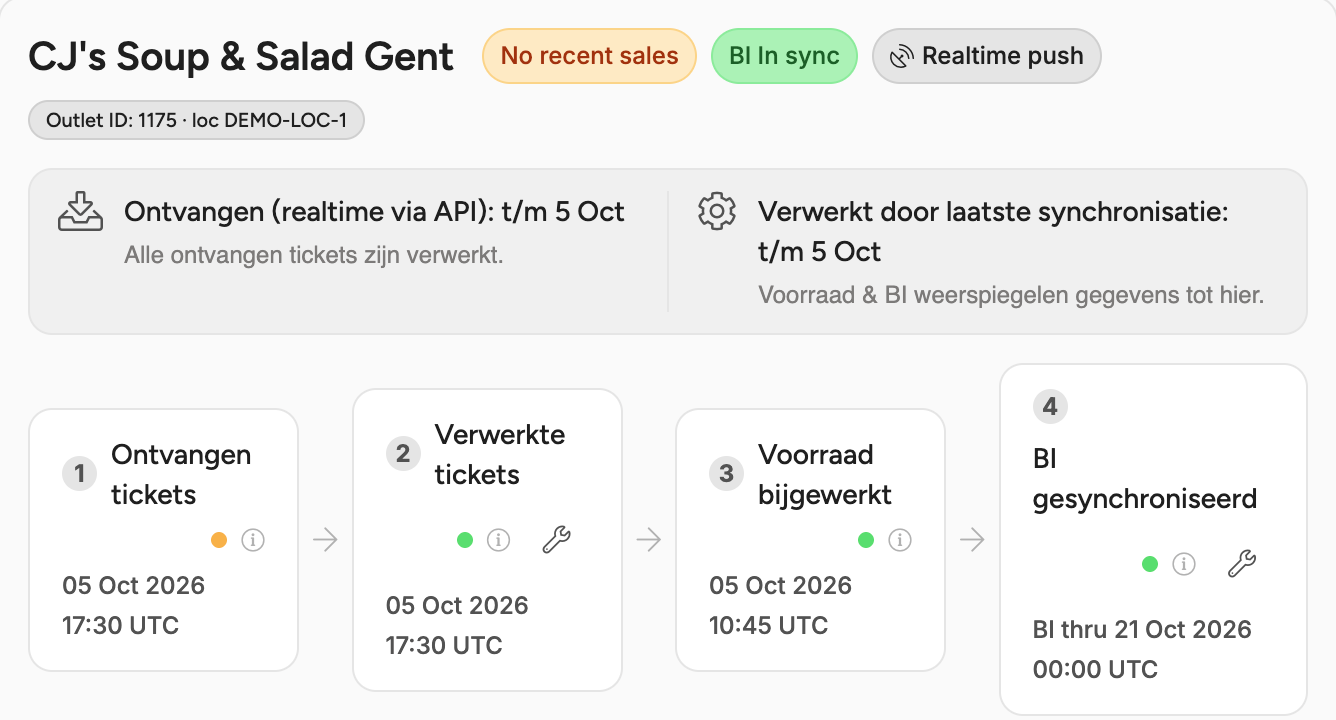Click step number 1 badge
Viewport: 1336px width, 720px height.
pyautogui.click(x=80, y=474)
